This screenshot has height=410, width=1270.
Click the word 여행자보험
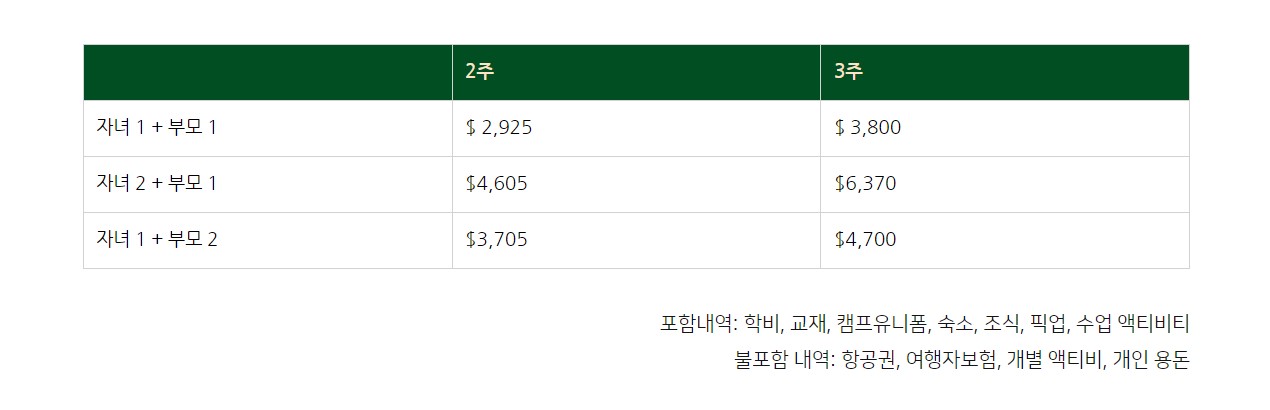[951, 360]
